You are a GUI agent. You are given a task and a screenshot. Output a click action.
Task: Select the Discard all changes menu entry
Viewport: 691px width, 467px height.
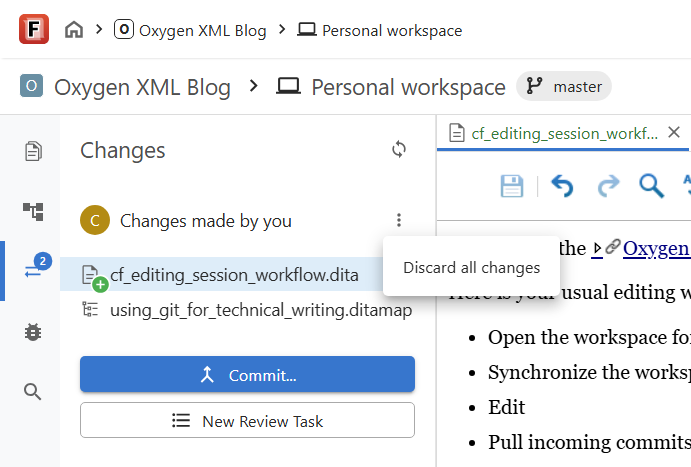tap(472, 267)
